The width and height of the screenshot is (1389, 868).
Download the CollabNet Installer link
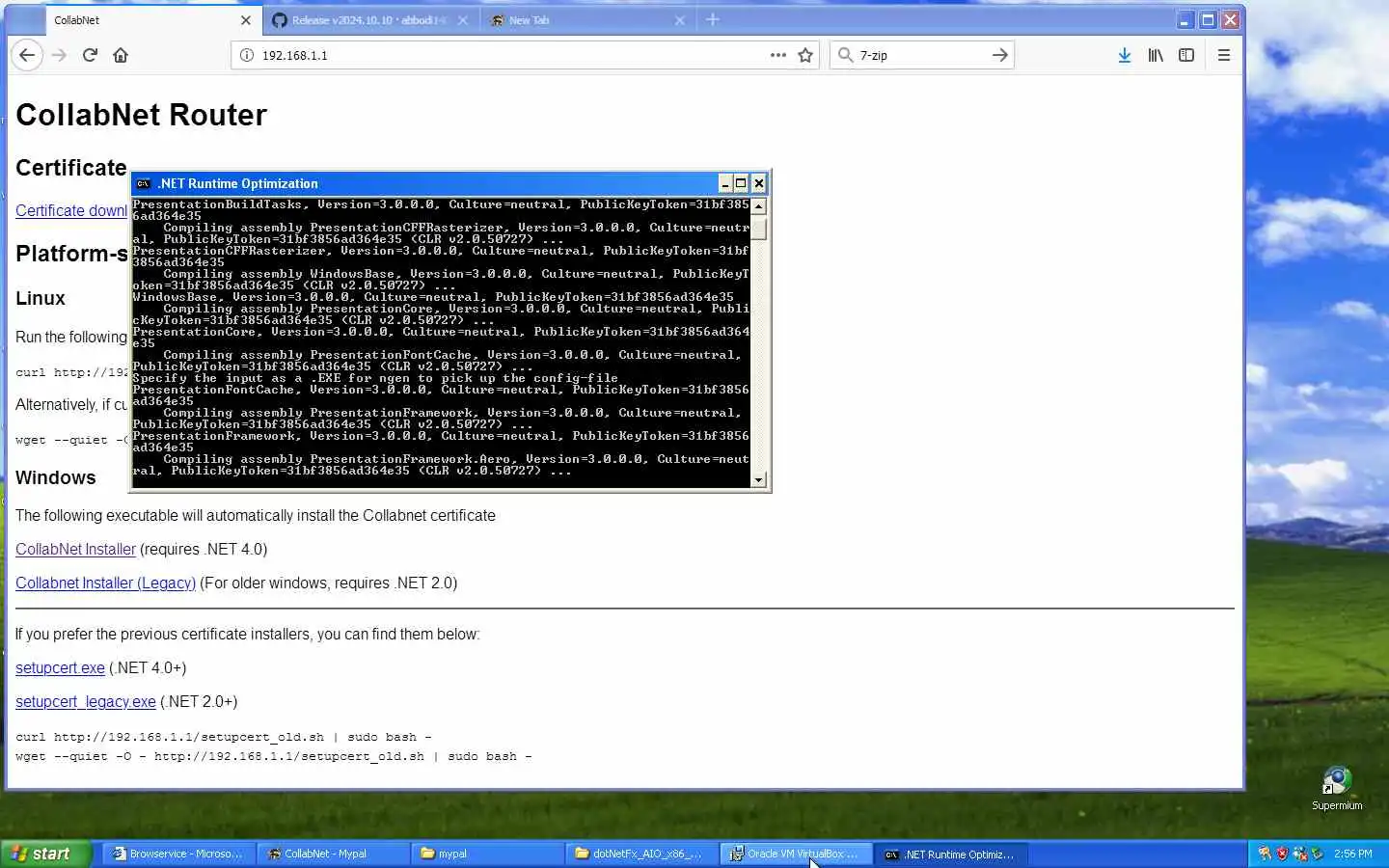(x=75, y=549)
